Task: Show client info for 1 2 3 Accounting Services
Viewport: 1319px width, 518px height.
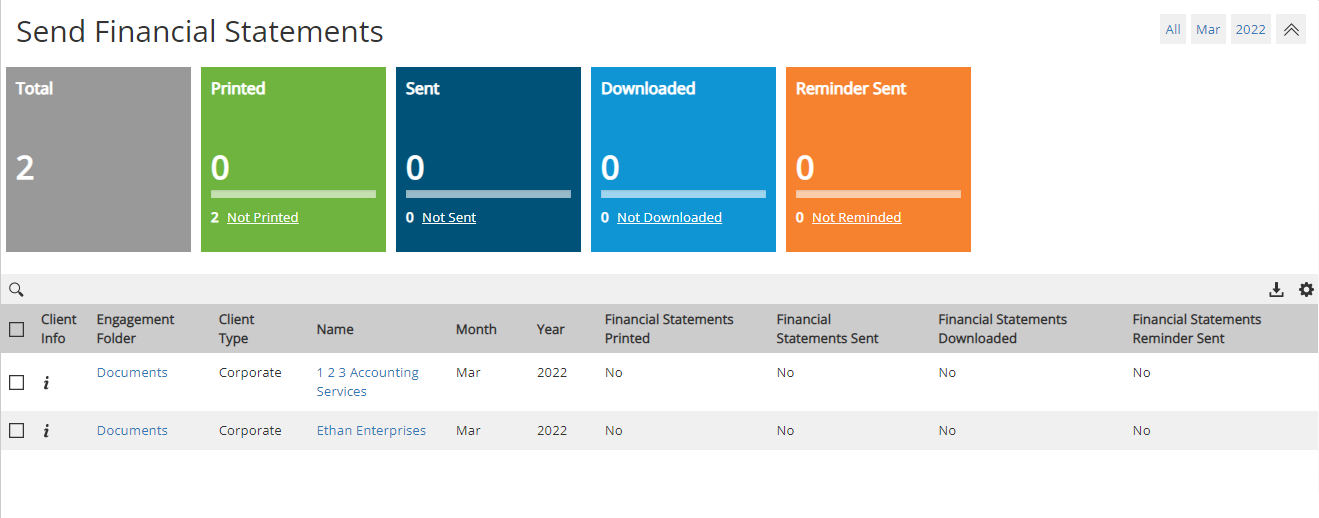Action: (46, 382)
